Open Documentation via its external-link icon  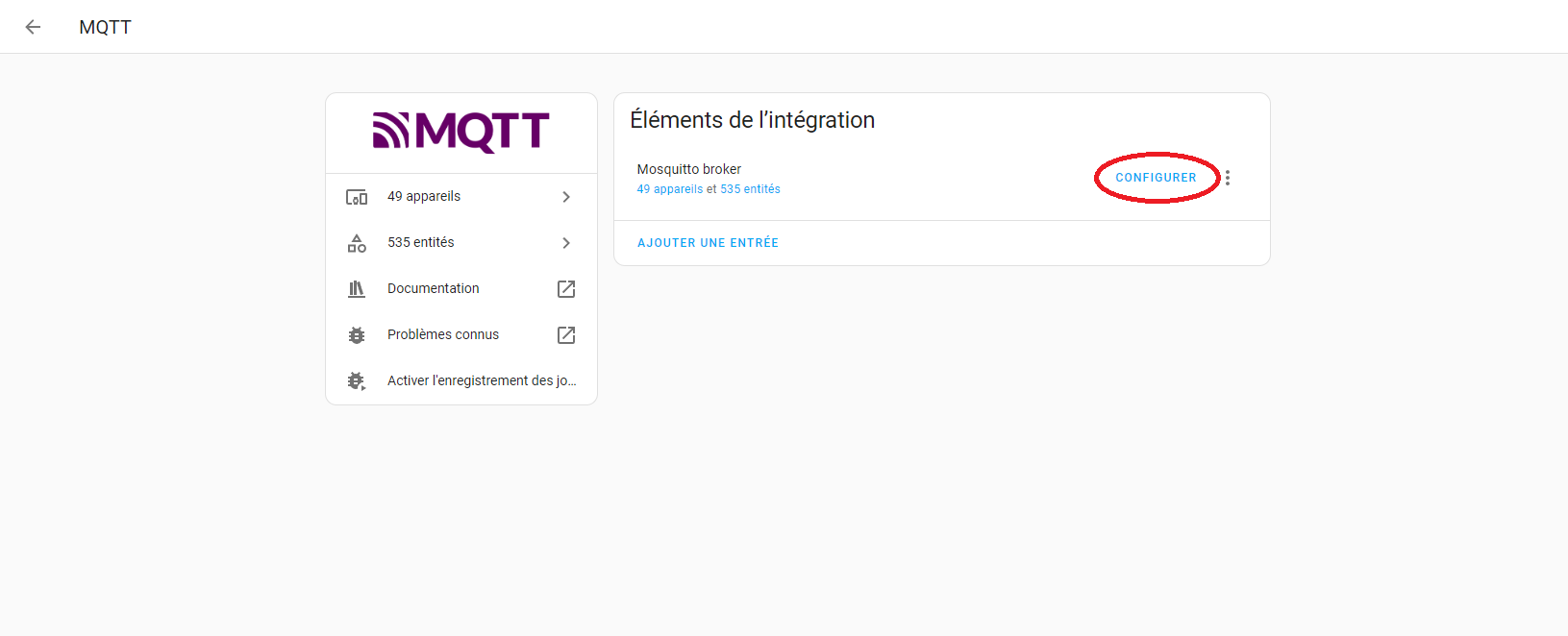pos(566,289)
